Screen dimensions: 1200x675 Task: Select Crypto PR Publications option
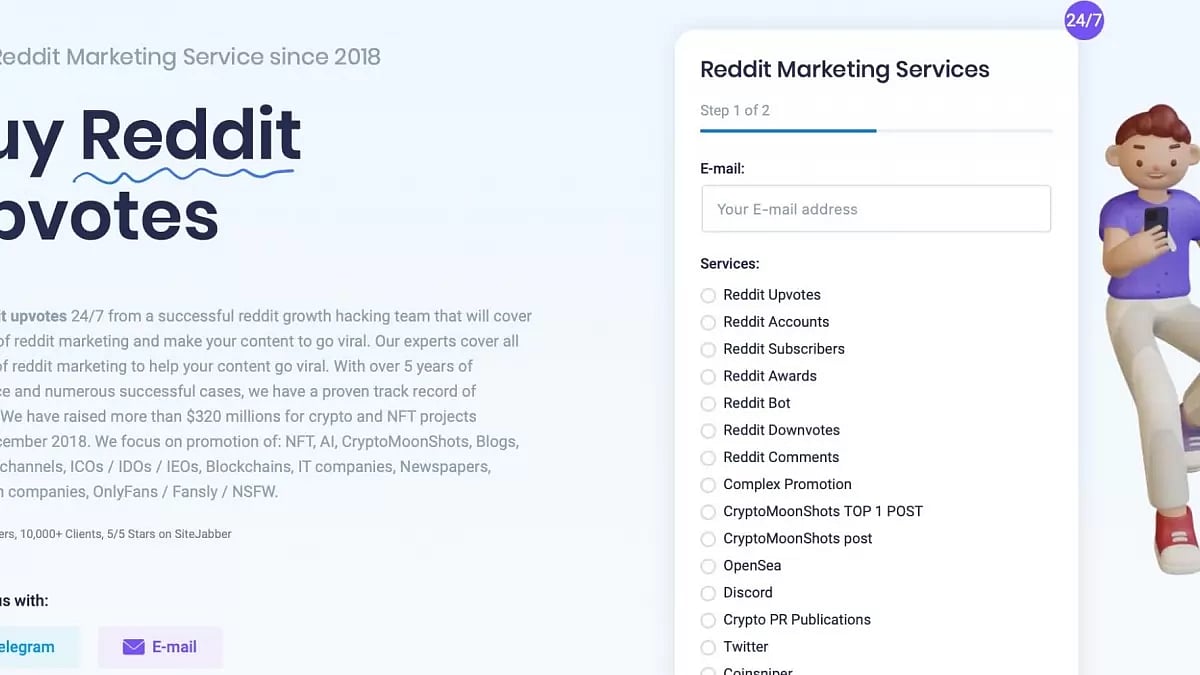click(708, 619)
